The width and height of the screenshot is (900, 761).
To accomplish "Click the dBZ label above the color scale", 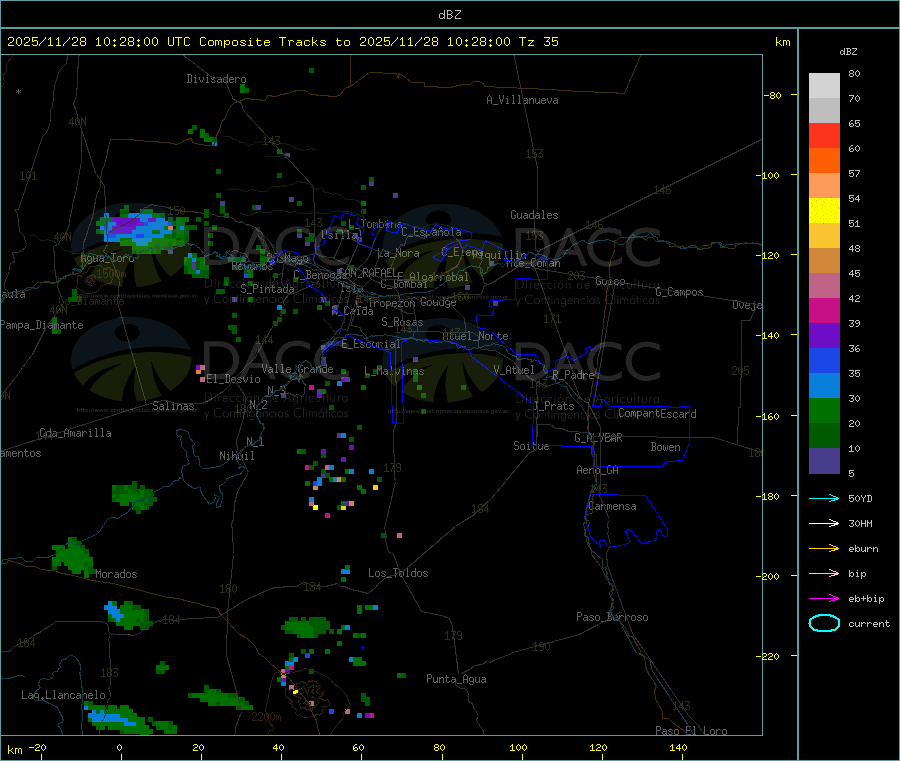I will [848, 52].
